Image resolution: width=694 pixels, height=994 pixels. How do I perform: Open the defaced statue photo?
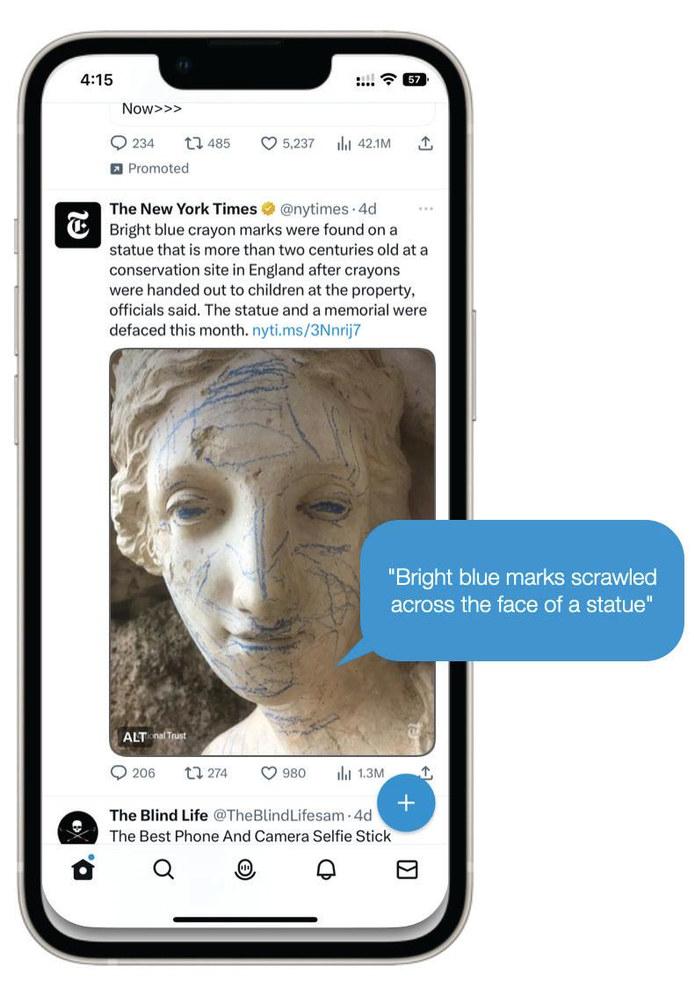pos(272,552)
